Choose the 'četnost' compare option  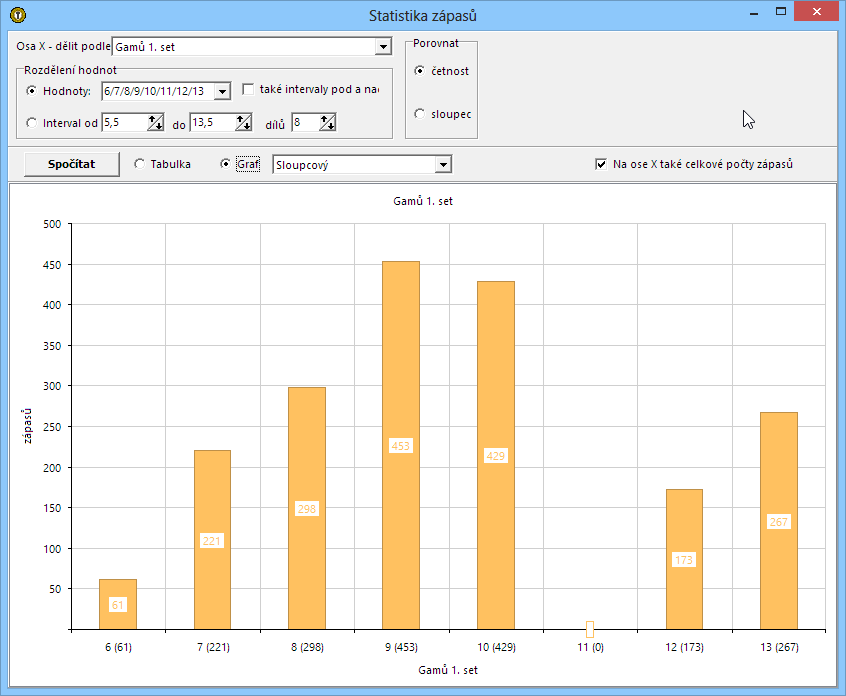click(x=420, y=71)
